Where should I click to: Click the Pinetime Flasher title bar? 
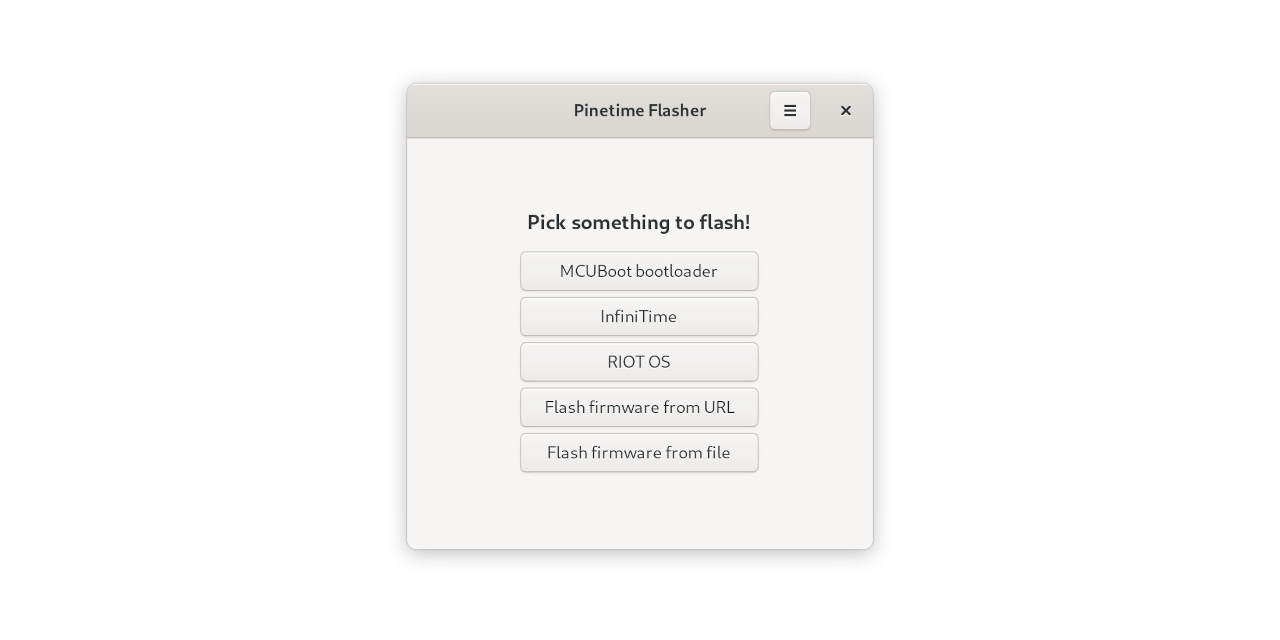click(639, 110)
